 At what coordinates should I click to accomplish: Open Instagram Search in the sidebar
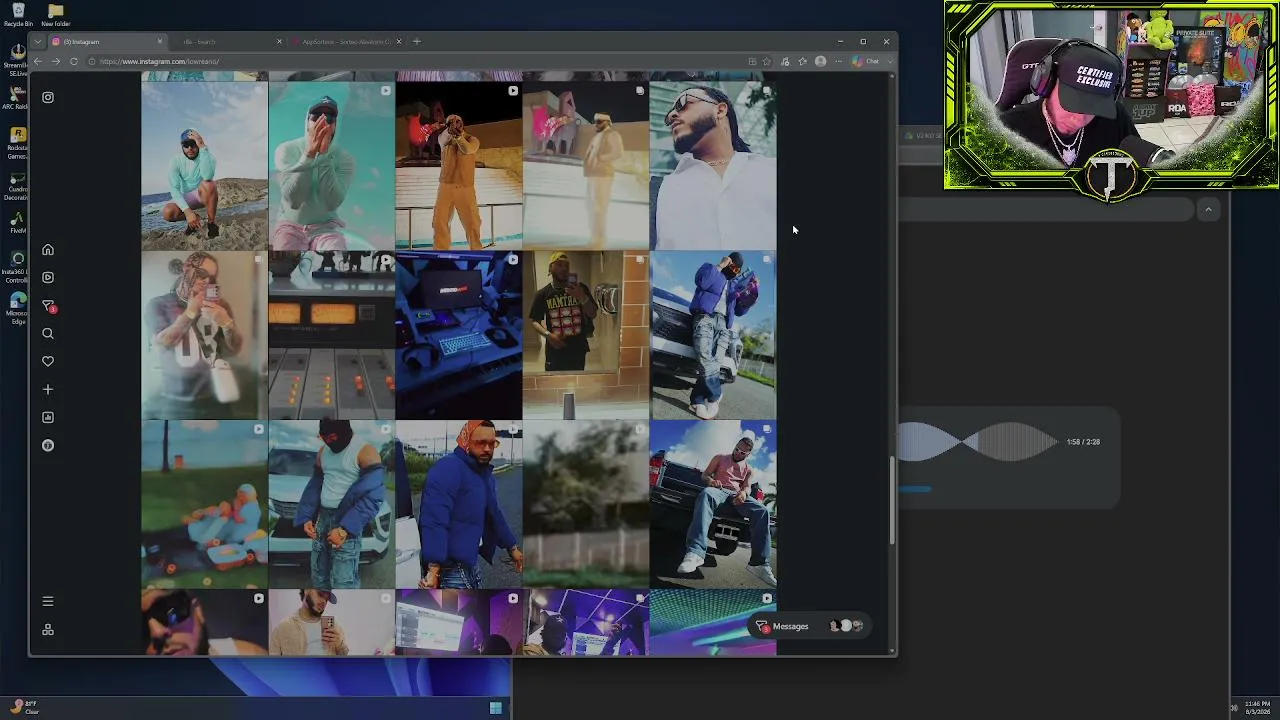[48, 334]
